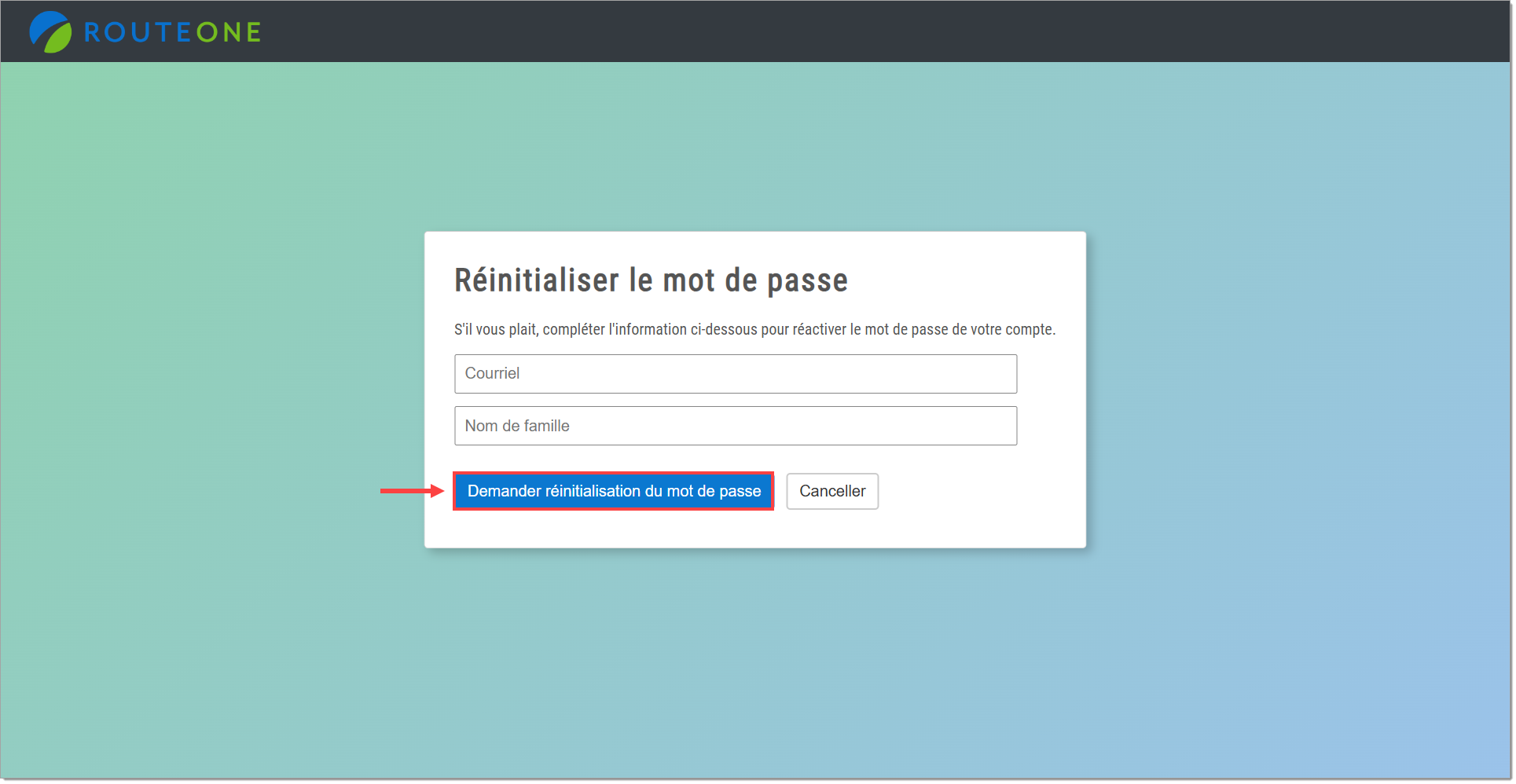Click empty white space below the Canceller button
1516x784 pixels.
(833, 529)
